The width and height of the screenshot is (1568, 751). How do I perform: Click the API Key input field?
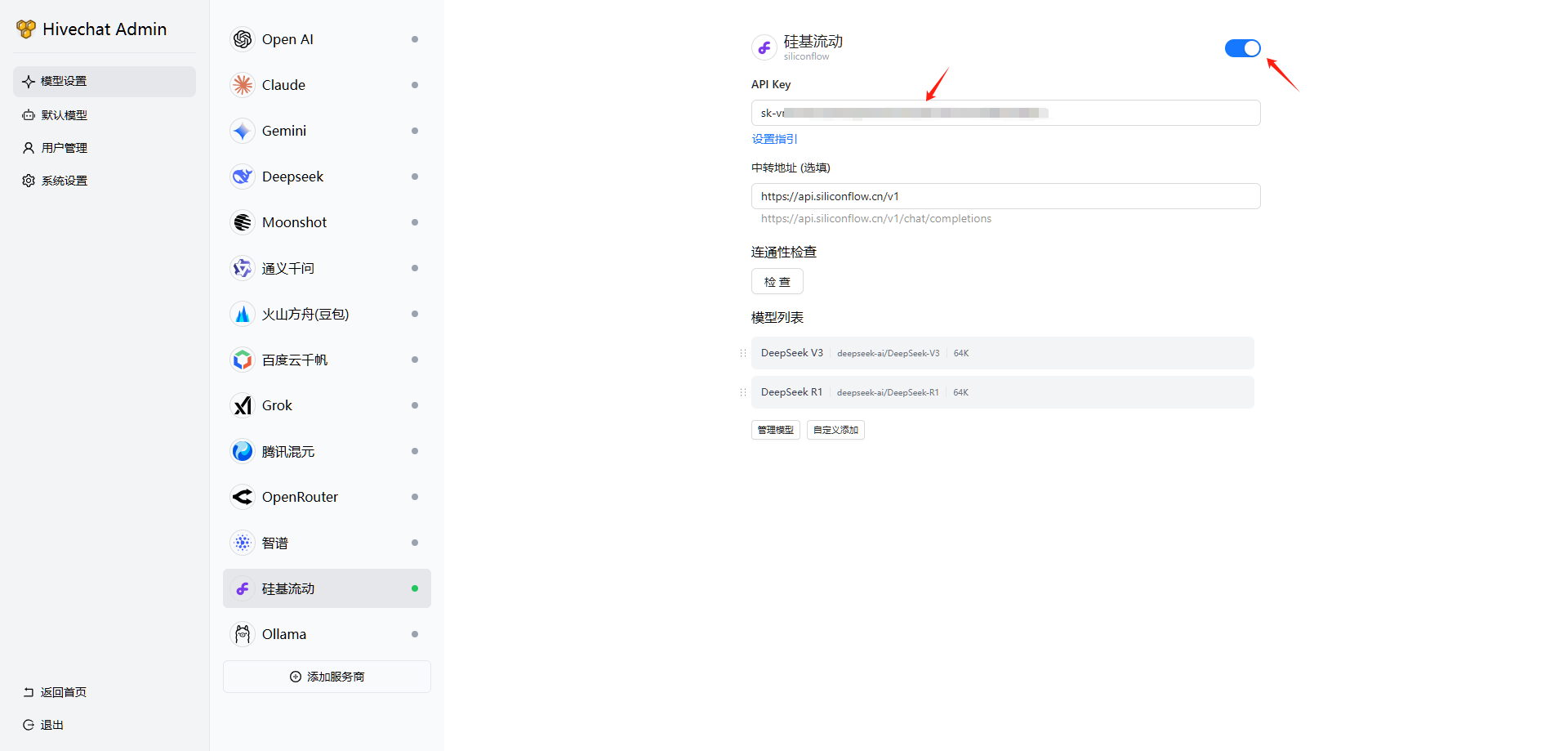click(1005, 113)
